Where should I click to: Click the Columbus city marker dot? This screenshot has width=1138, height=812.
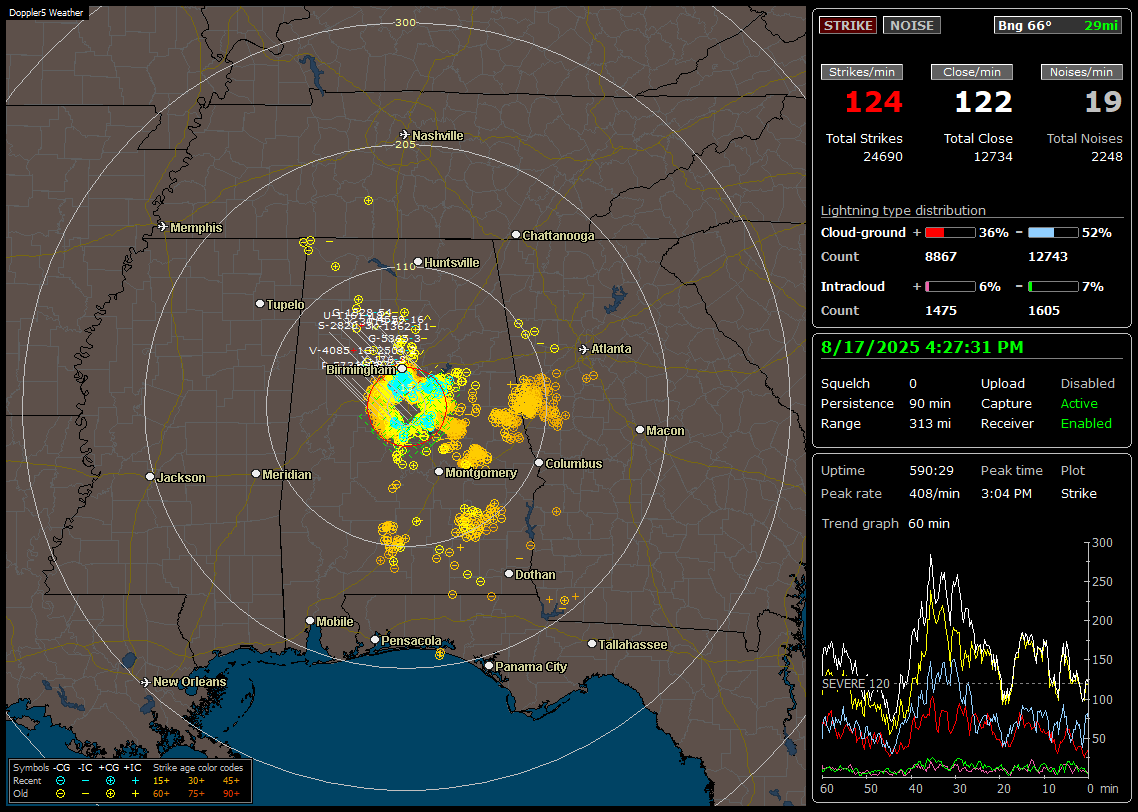[x=539, y=462]
